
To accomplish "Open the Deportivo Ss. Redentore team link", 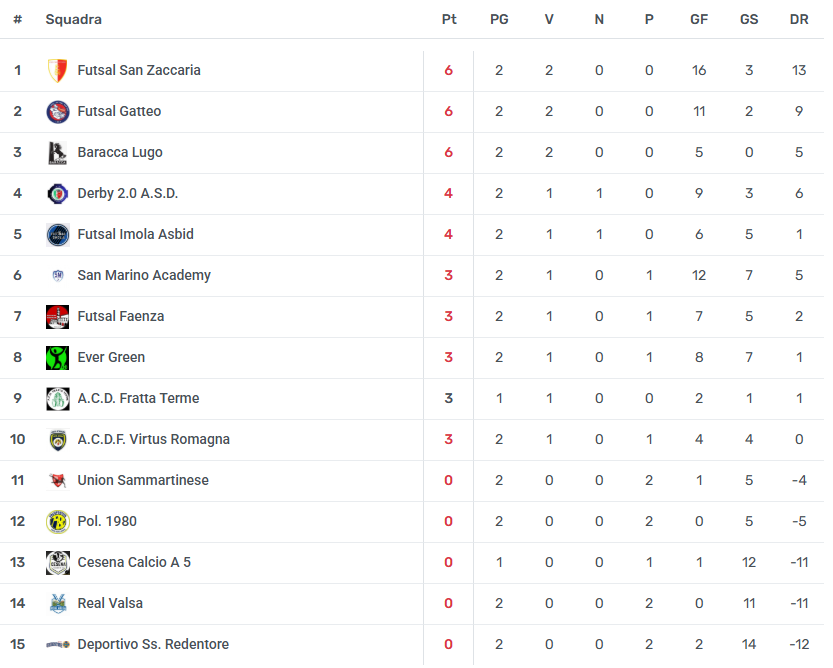I will pyautogui.click(x=153, y=645).
